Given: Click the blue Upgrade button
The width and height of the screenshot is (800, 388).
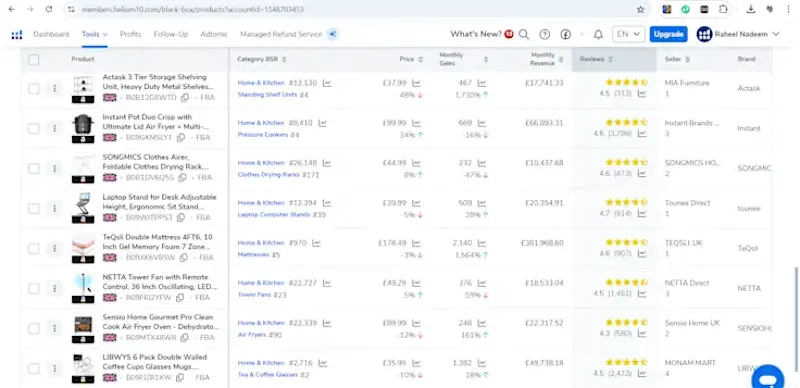Looking at the screenshot, I should [668, 34].
